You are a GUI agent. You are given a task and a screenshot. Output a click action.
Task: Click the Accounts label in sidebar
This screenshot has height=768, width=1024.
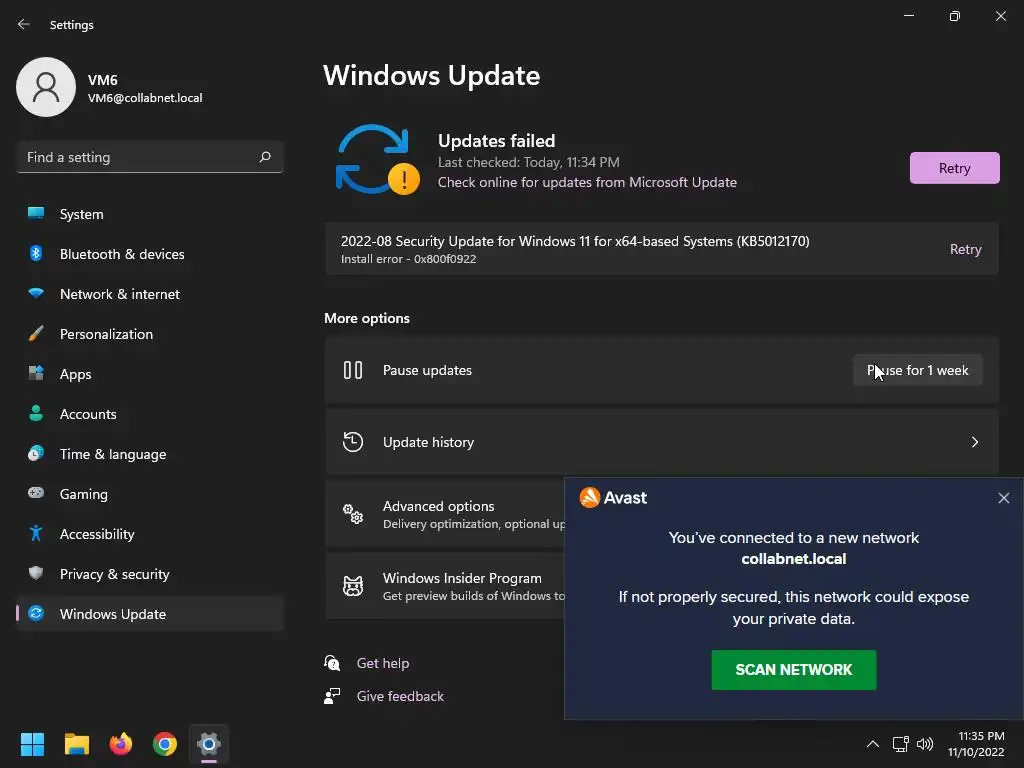88,414
